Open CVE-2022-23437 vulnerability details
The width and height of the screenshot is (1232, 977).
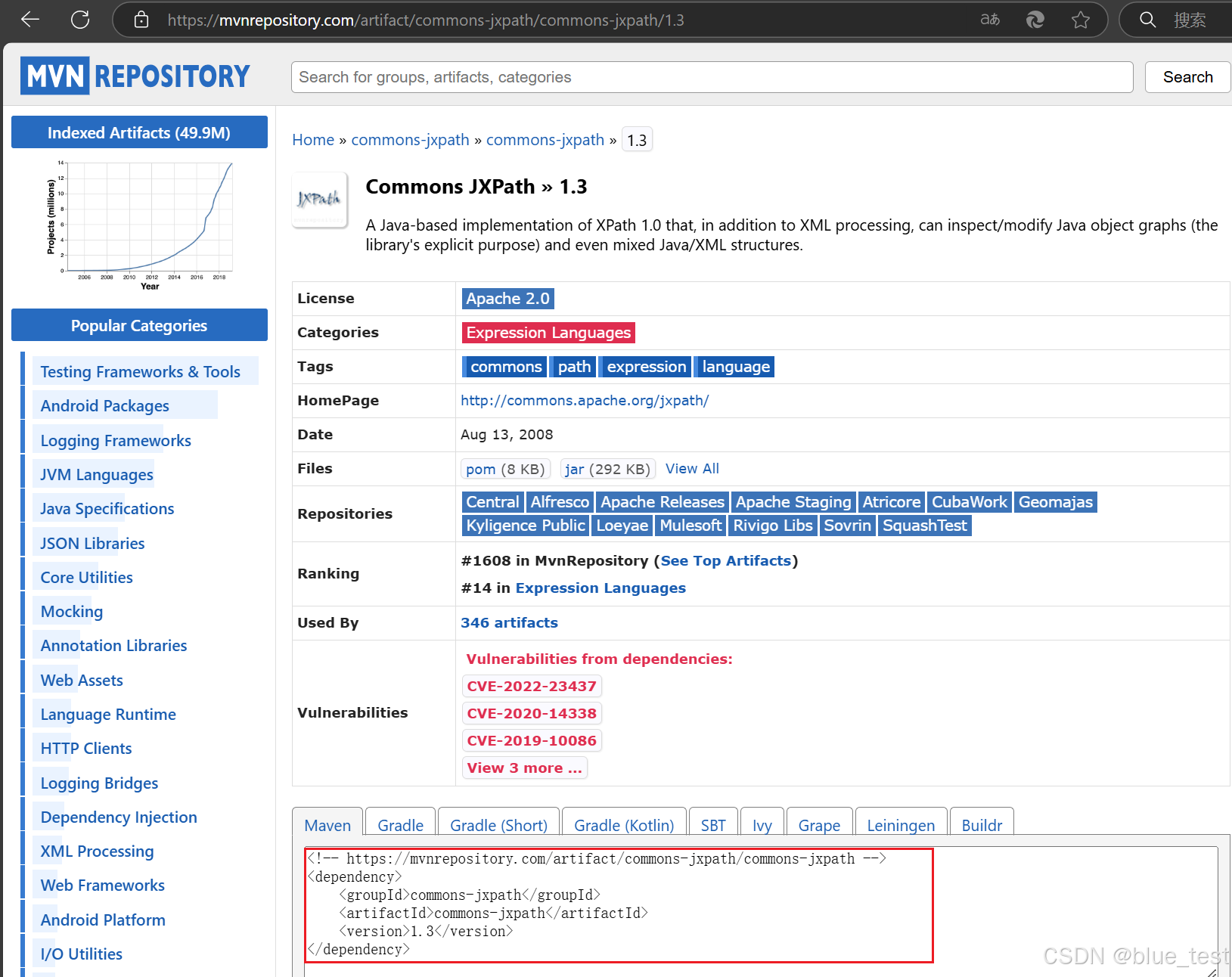[x=532, y=686]
